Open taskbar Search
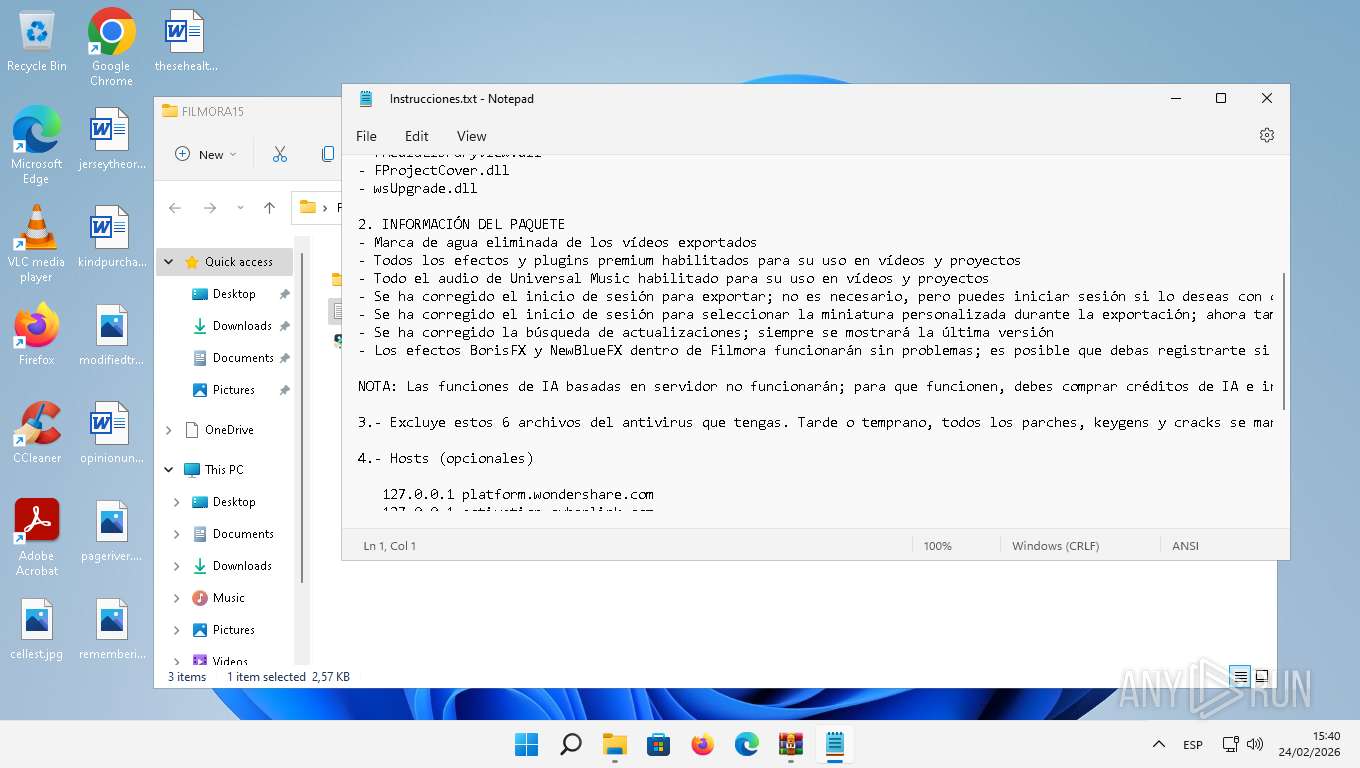 pos(570,744)
